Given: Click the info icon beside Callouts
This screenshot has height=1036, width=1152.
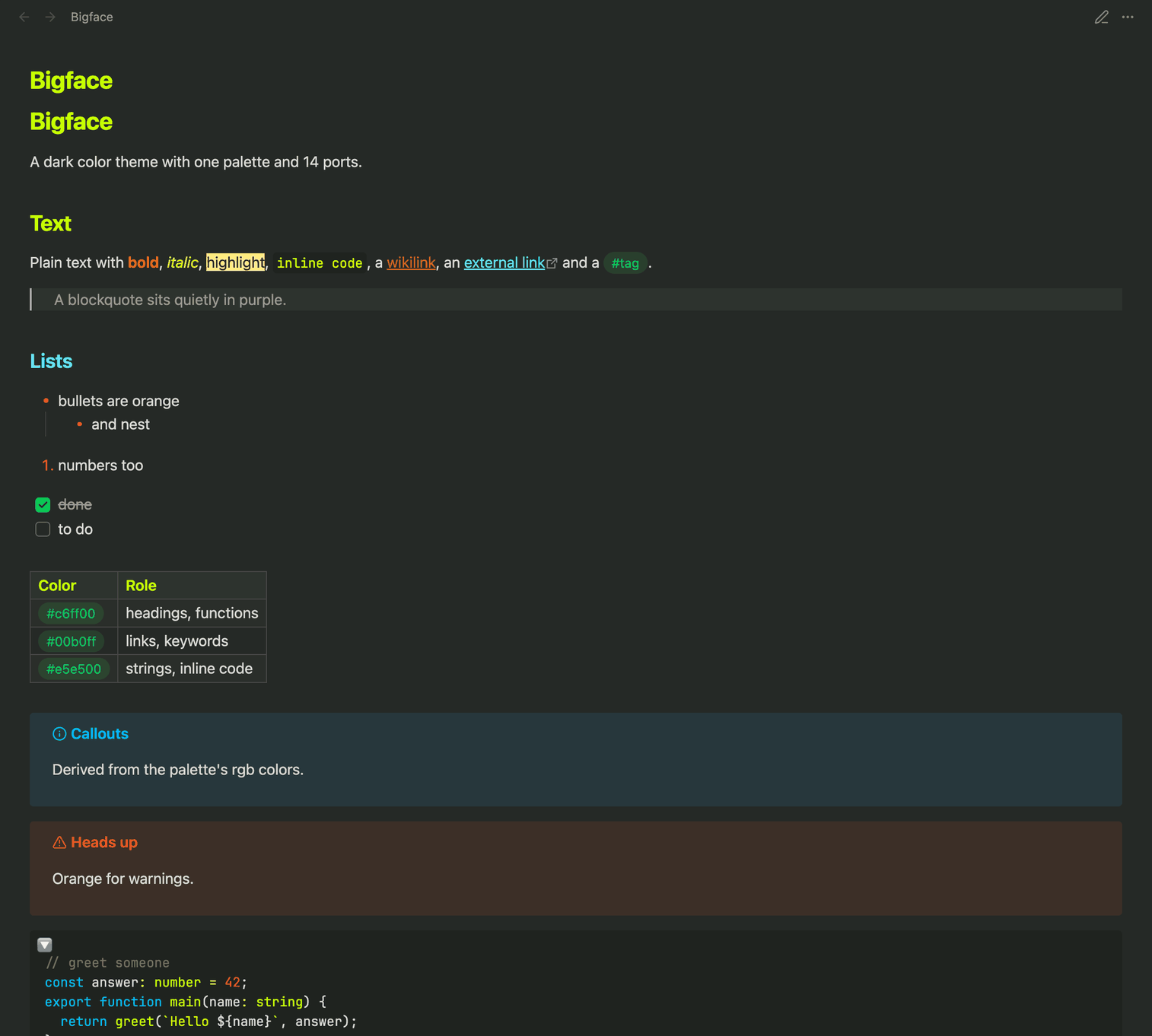Looking at the screenshot, I should 59,734.
